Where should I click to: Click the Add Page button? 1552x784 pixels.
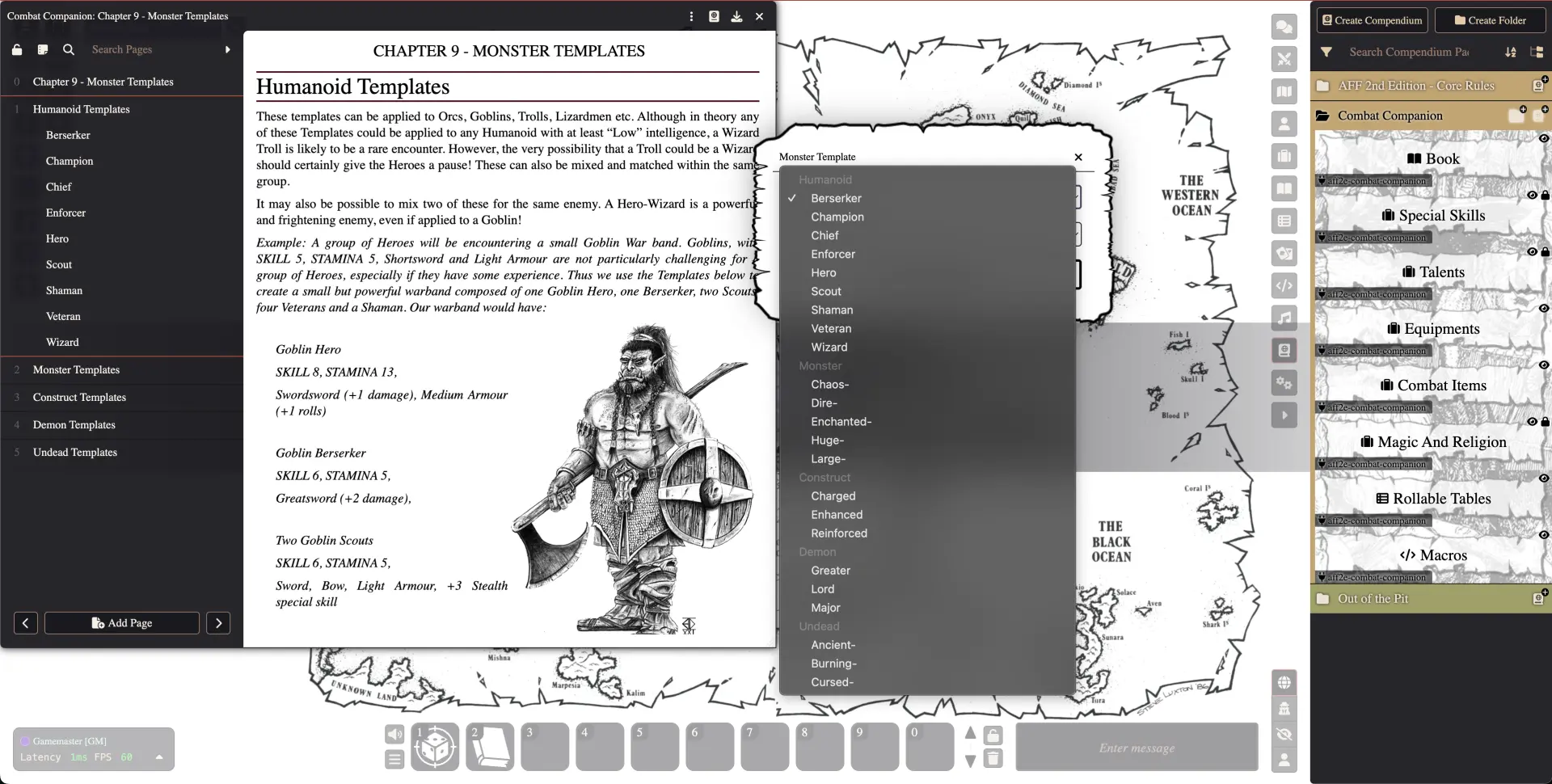[x=122, y=623]
